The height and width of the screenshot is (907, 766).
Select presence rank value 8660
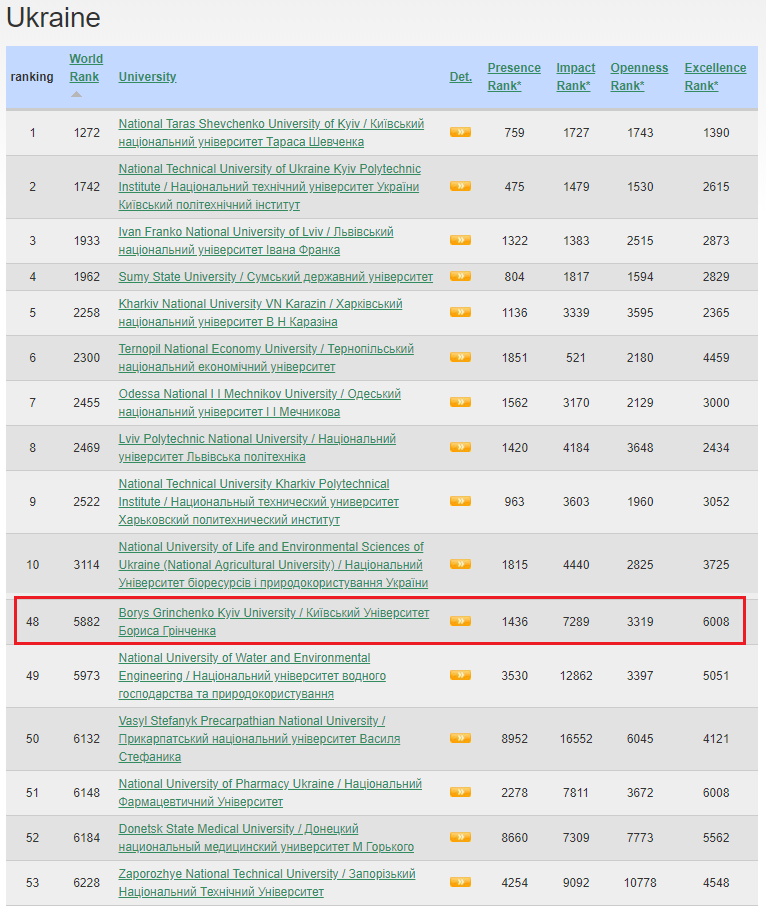click(514, 838)
